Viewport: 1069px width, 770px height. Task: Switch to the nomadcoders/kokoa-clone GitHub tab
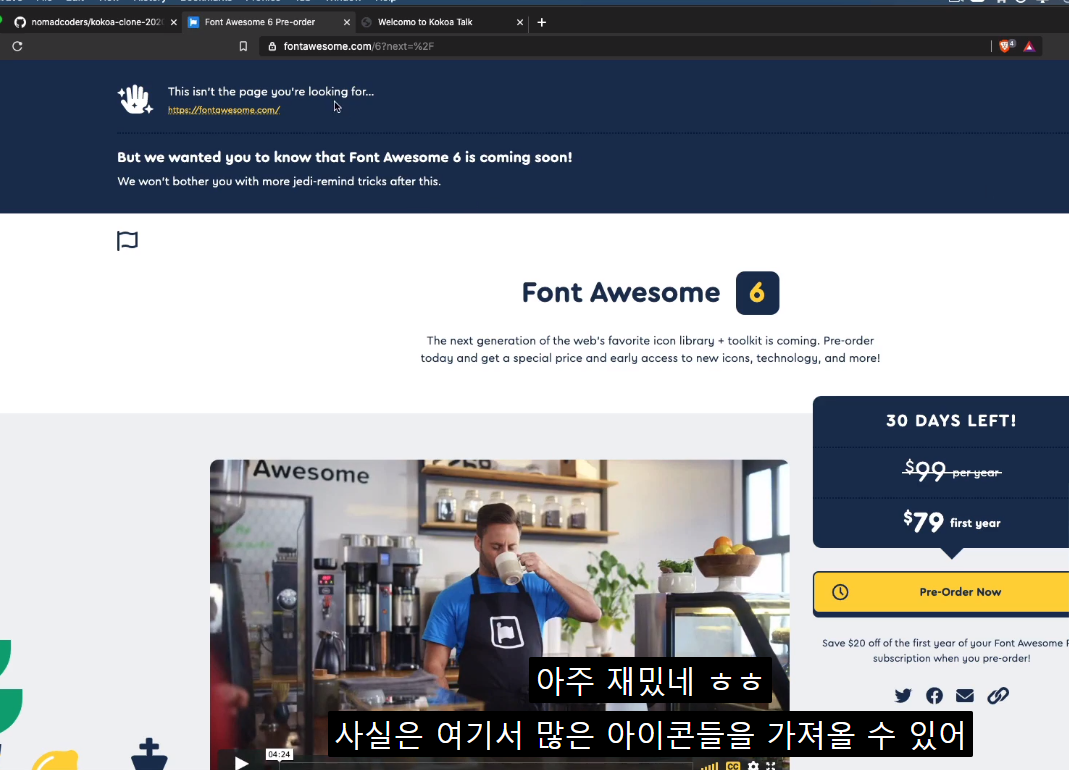(x=95, y=22)
